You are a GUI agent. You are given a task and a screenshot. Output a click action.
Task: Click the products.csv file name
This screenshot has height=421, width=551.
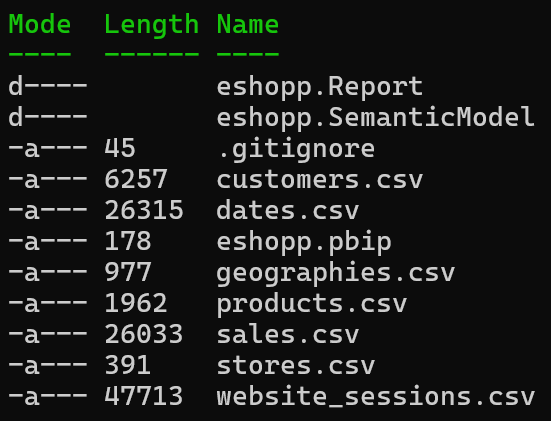coord(312,304)
